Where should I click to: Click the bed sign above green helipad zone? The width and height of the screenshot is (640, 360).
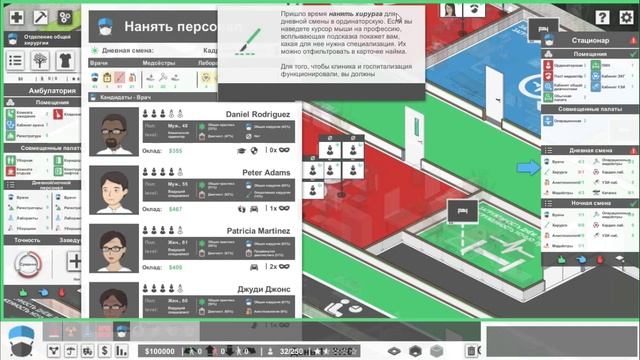tap(462, 211)
